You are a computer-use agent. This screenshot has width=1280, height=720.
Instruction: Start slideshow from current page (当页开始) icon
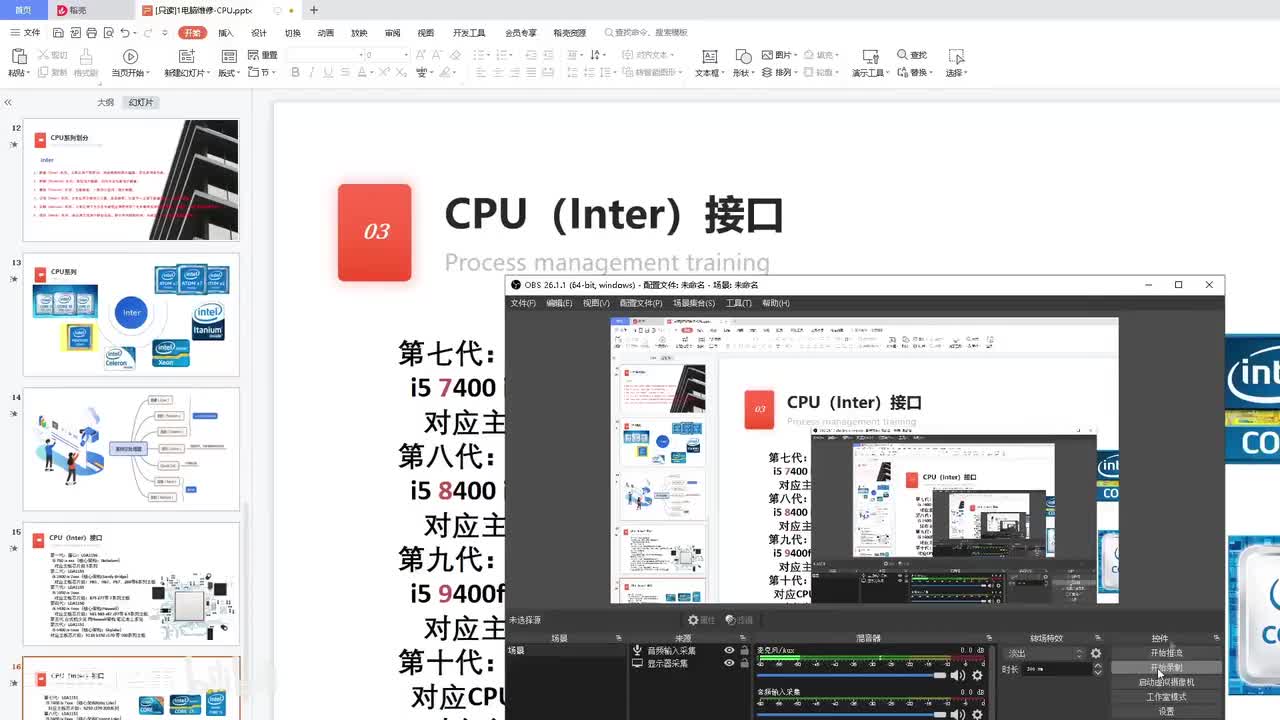(x=130, y=57)
